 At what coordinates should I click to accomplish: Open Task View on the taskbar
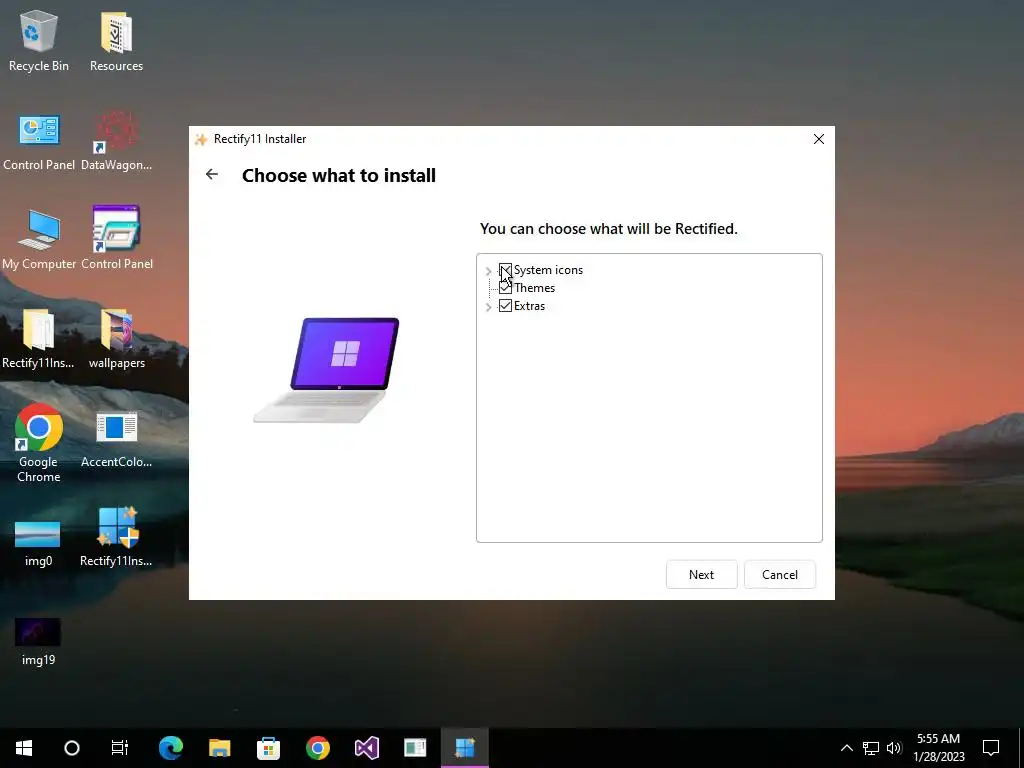[x=120, y=748]
